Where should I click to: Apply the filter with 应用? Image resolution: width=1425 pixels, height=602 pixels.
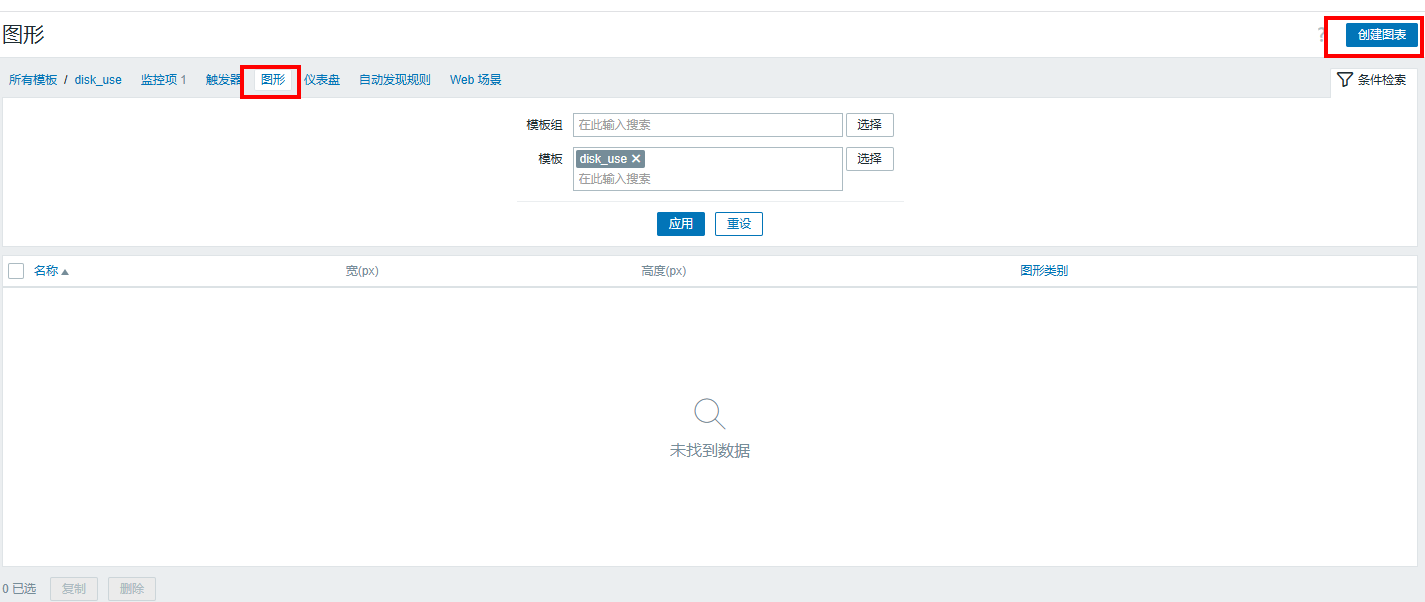click(681, 224)
